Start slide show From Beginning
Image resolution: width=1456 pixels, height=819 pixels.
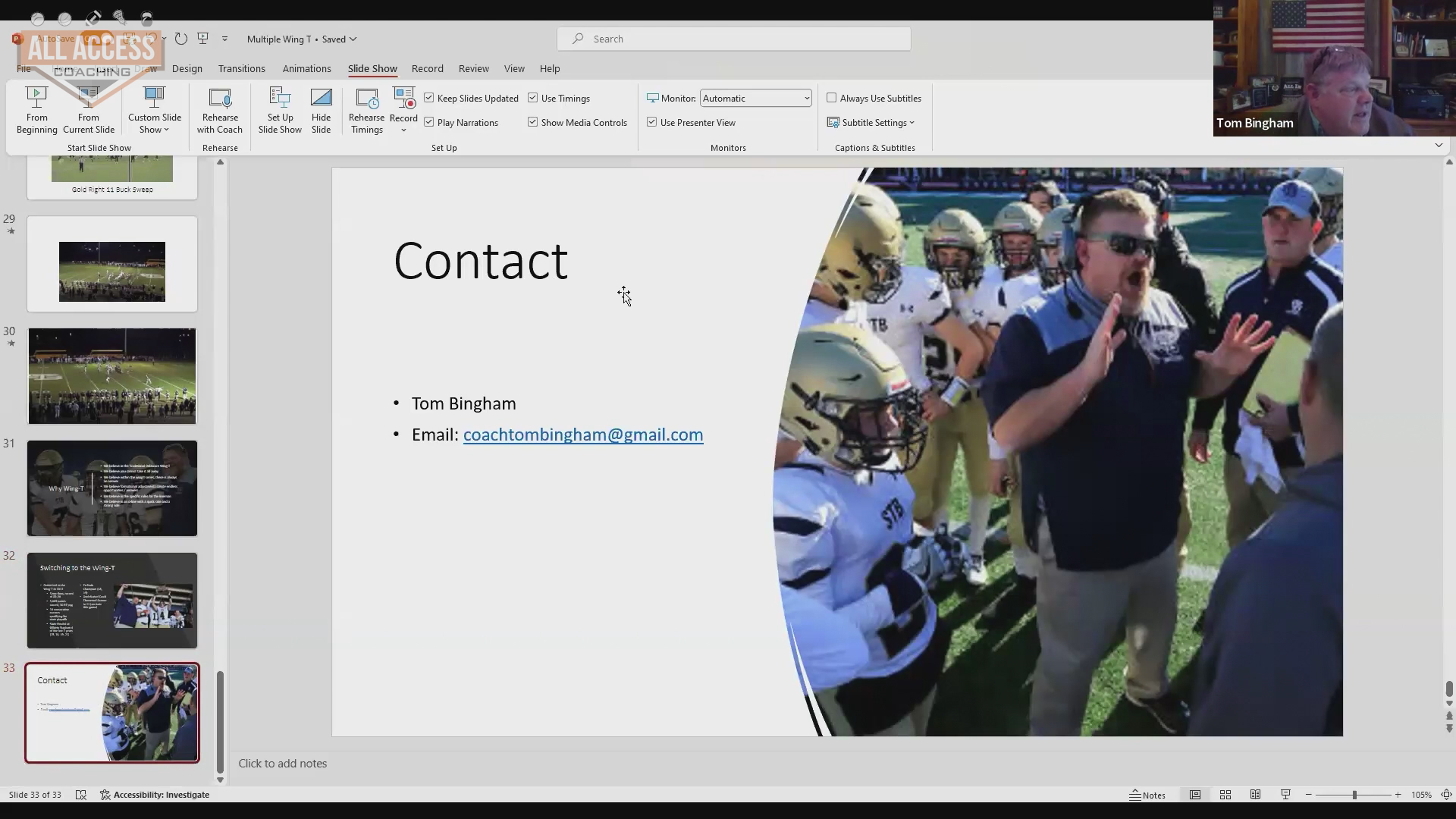pos(36,111)
